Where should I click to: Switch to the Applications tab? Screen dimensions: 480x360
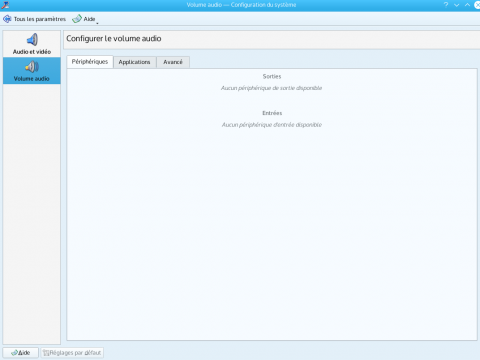click(x=135, y=62)
